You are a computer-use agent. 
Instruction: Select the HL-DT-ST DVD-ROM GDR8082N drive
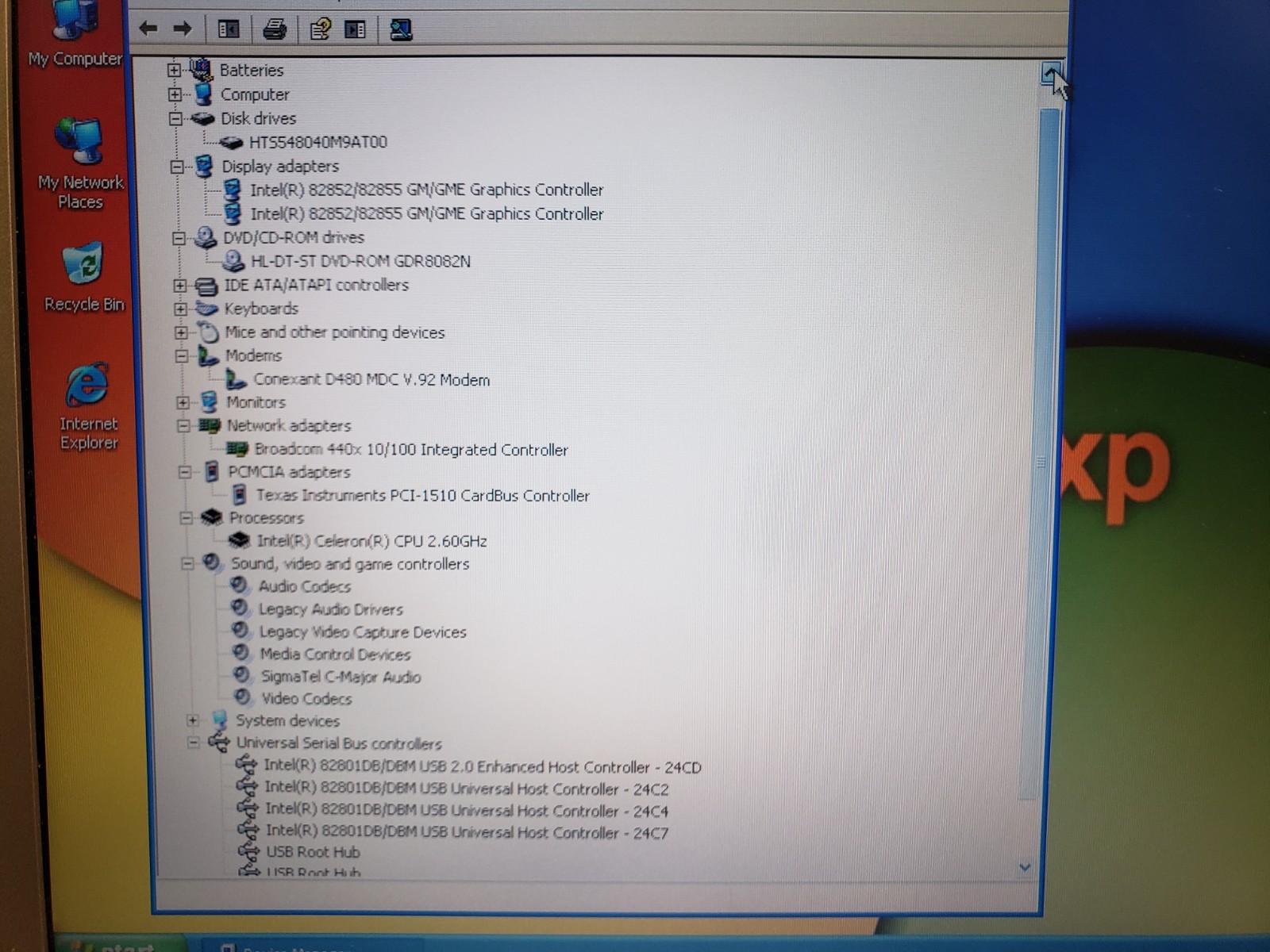[361, 261]
